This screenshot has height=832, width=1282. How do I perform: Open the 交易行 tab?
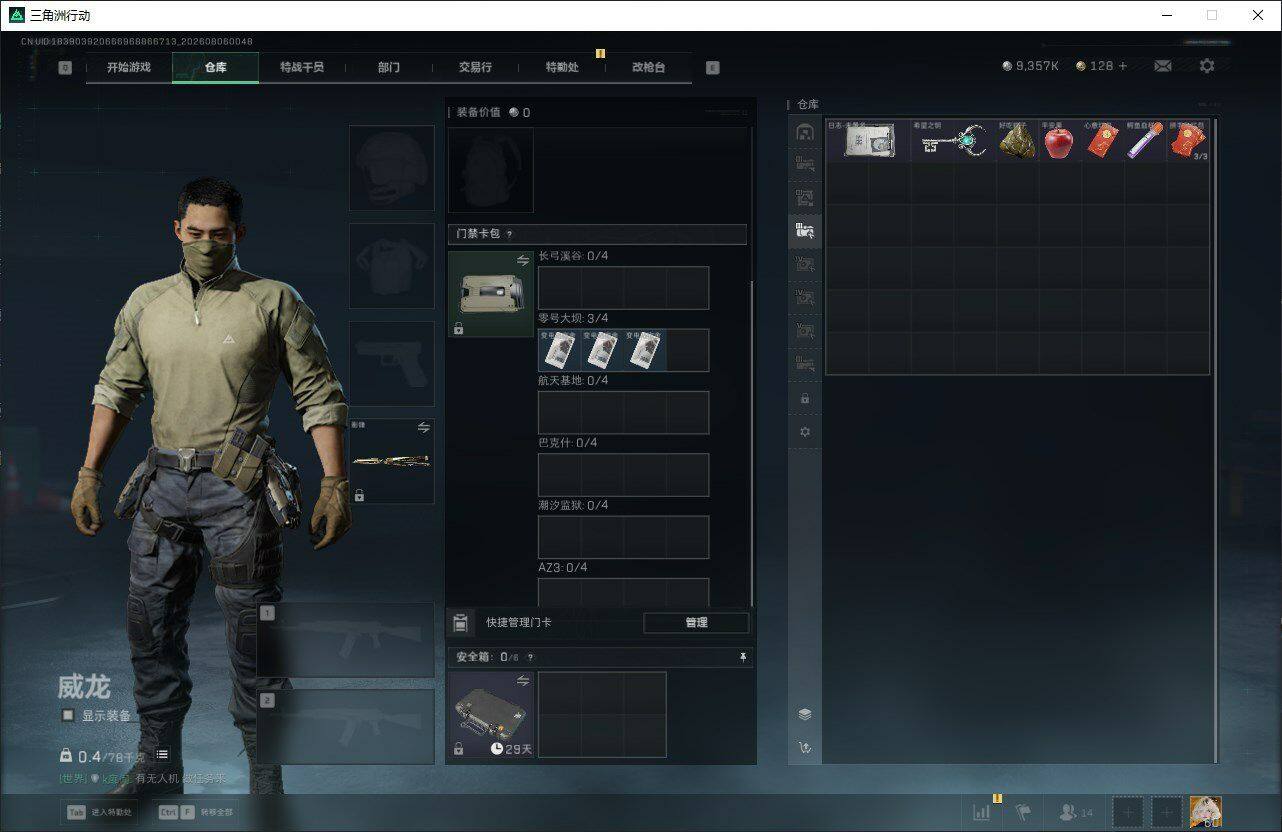coord(475,67)
